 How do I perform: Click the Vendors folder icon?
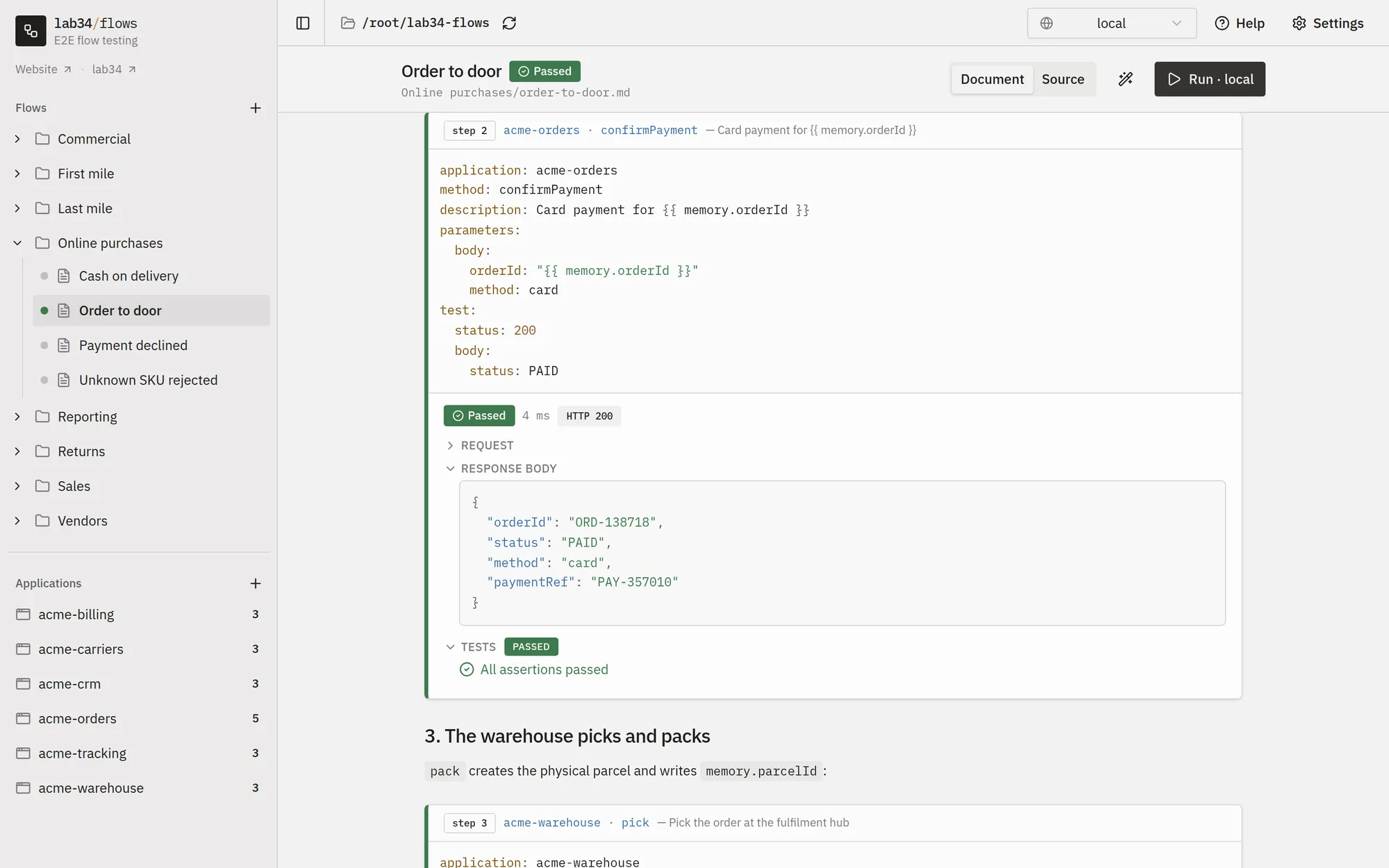(42, 521)
